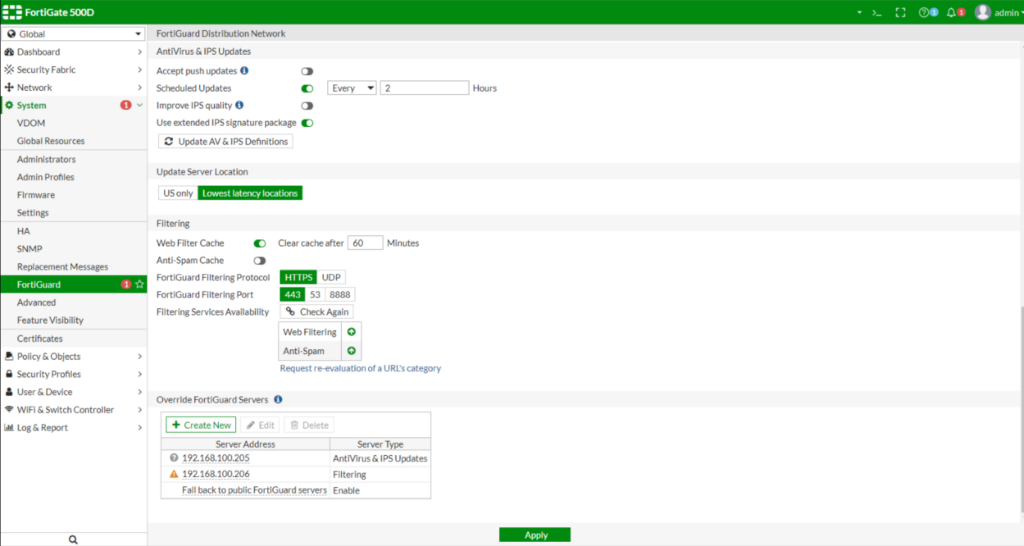
Task: Select filtering port 53
Action: pos(315,295)
